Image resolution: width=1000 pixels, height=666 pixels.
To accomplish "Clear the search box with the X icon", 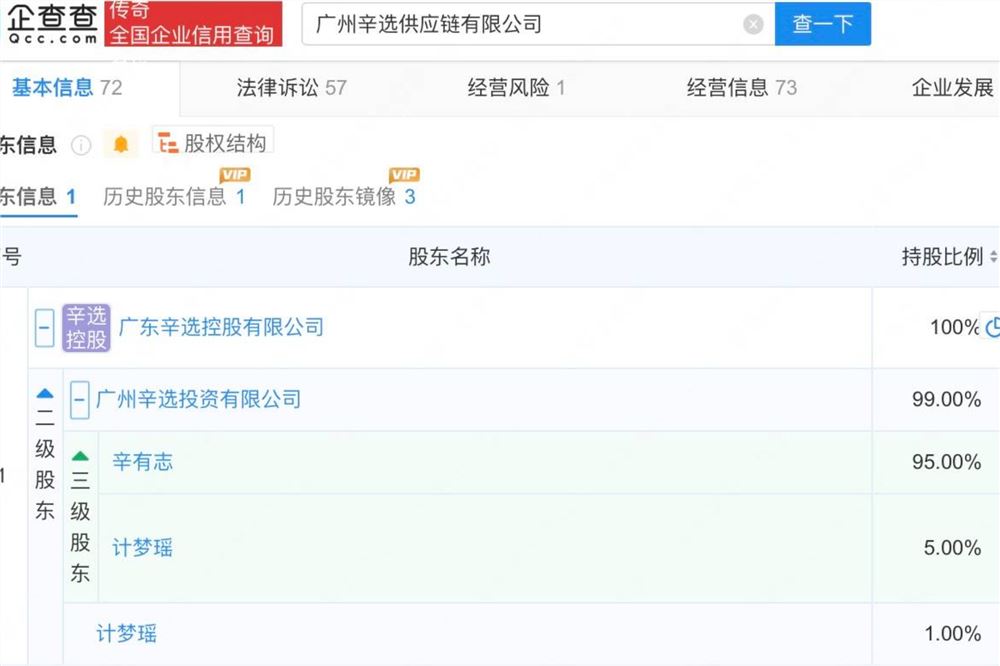I will click(x=753, y=24).
